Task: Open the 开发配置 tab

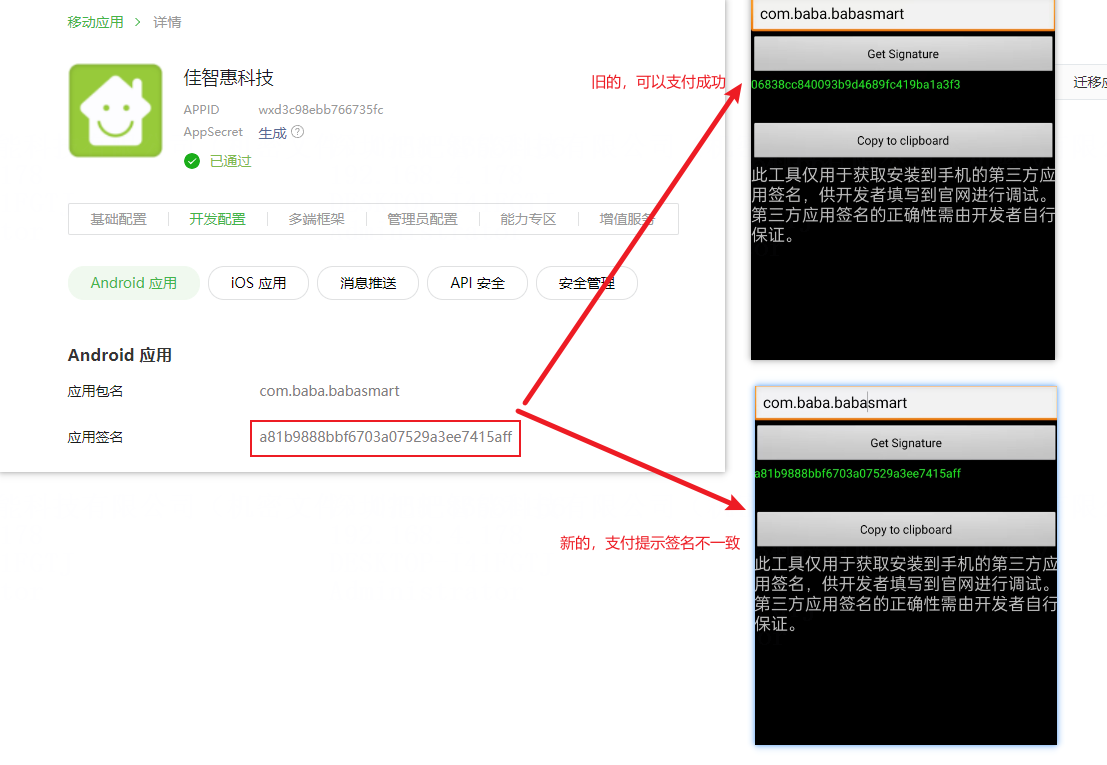Action: 217,219
